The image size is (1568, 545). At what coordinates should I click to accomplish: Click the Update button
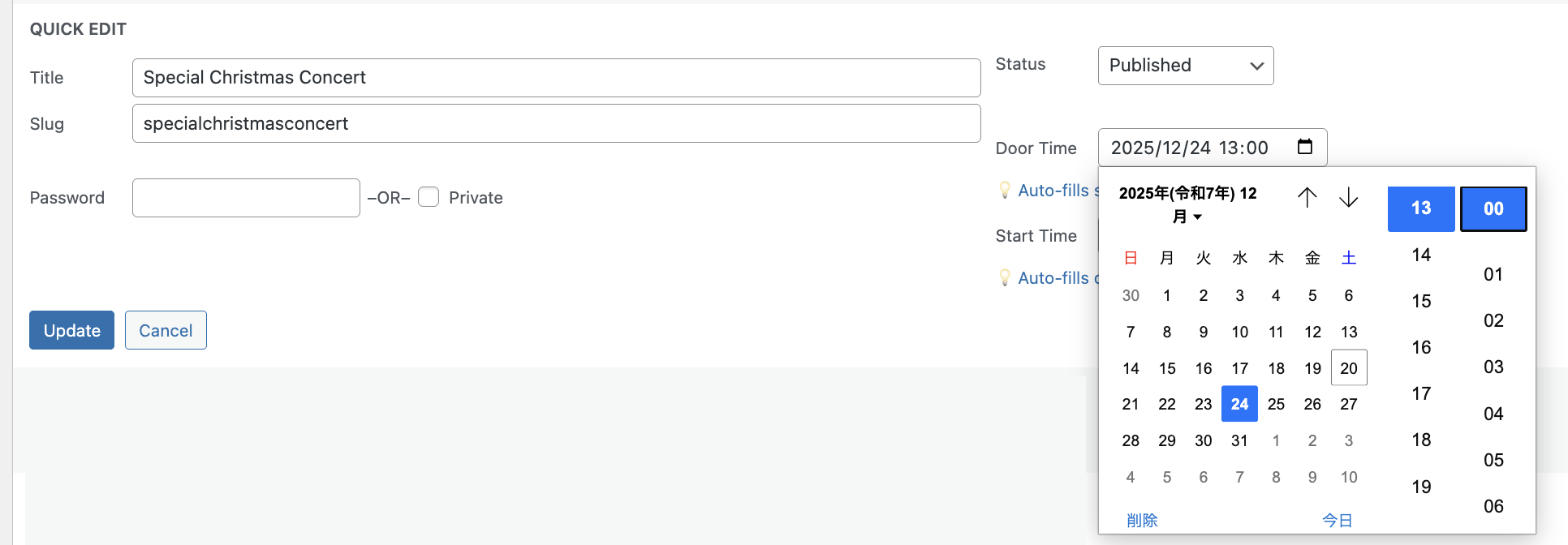[x=71, y=330]
